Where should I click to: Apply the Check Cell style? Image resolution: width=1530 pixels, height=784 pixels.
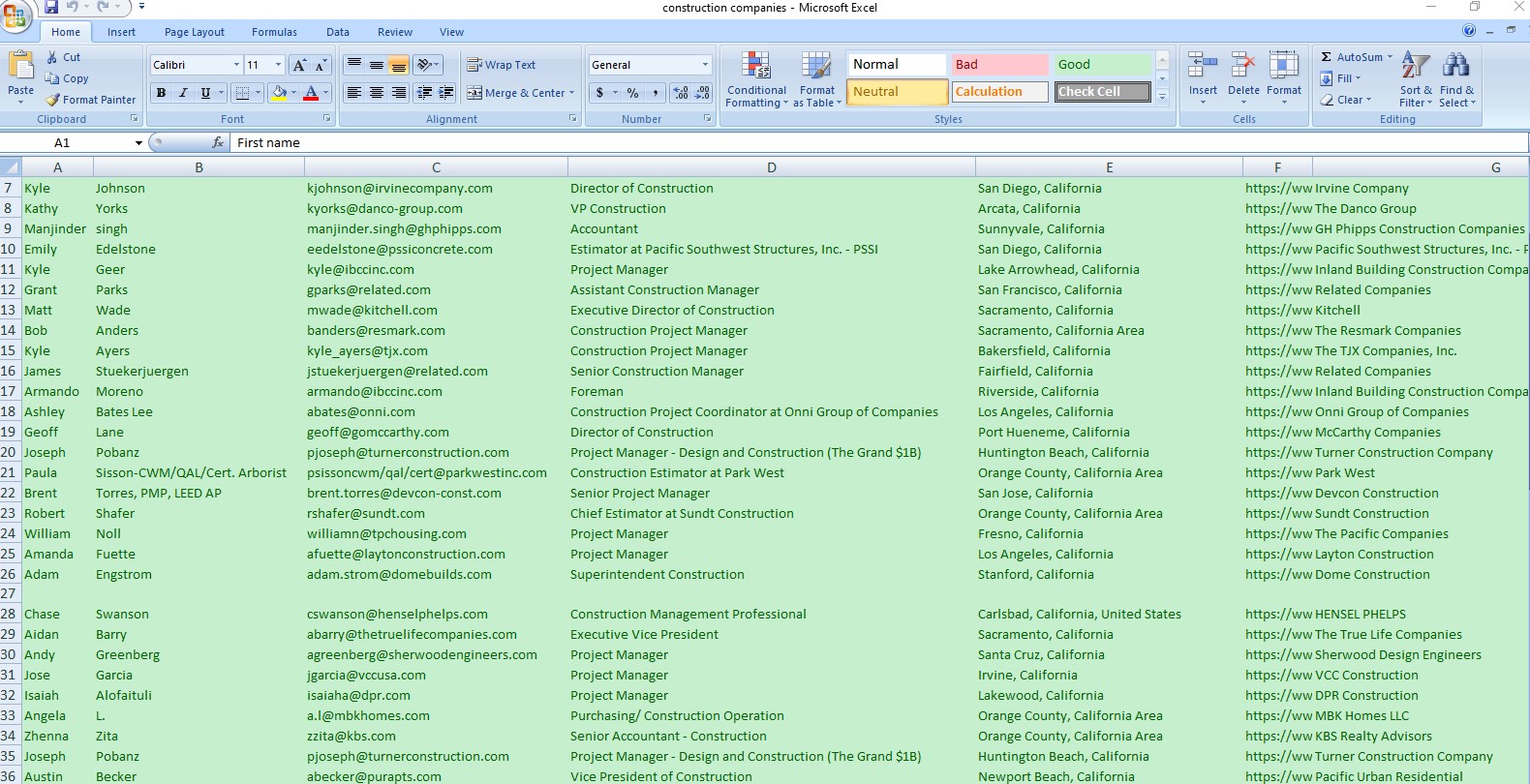coord(1102,92)
